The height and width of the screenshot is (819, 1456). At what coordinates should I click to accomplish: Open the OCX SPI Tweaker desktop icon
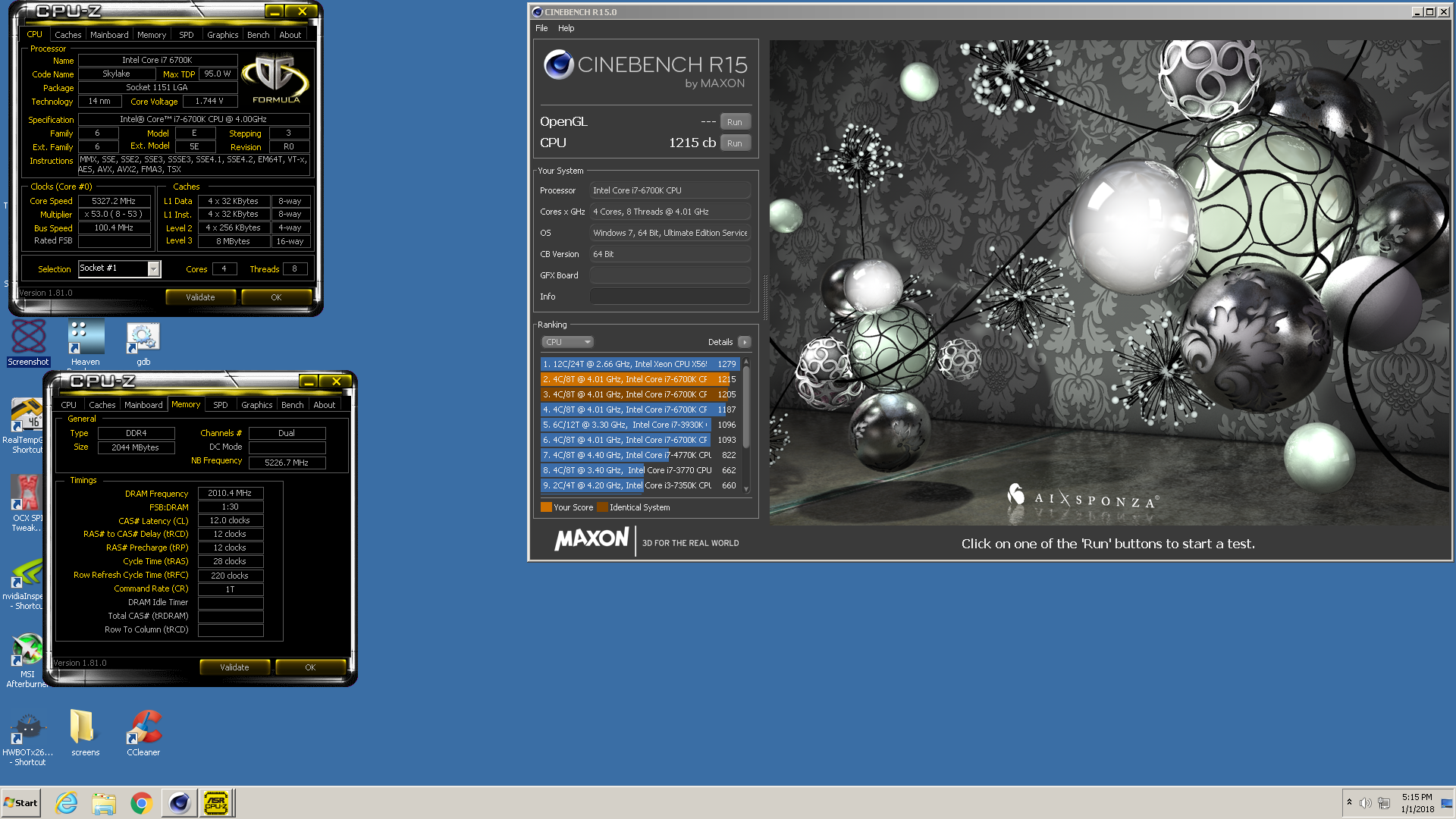point(26,503)
